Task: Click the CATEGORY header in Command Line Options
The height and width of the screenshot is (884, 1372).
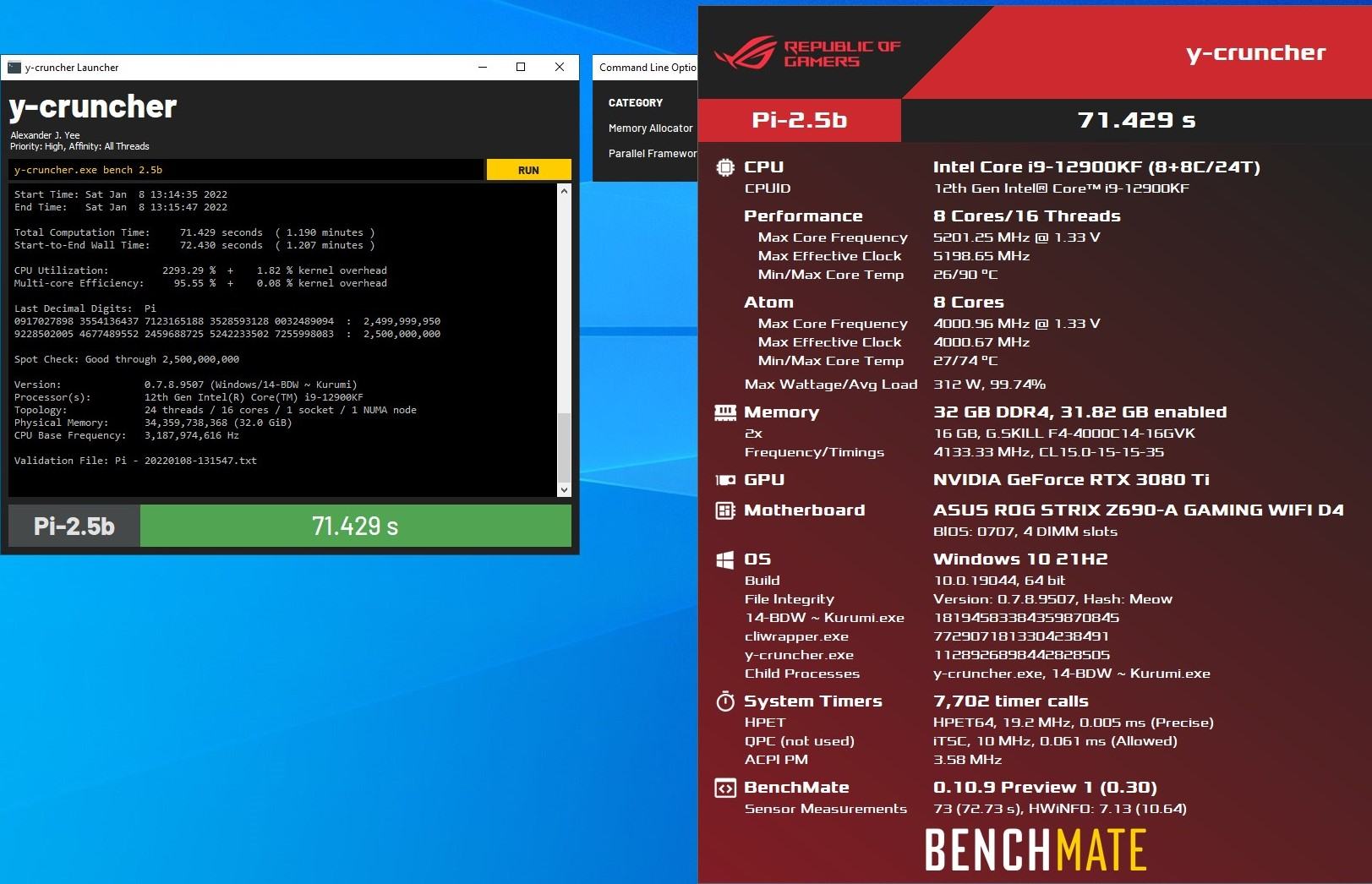Action: 636,103
